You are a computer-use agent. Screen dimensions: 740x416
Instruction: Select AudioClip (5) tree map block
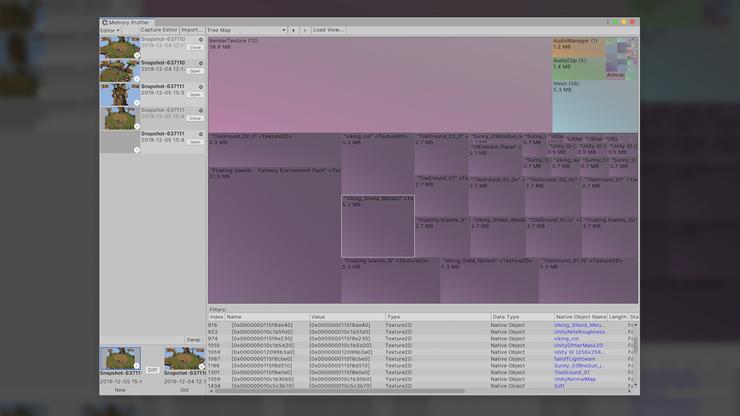point(579,68)
